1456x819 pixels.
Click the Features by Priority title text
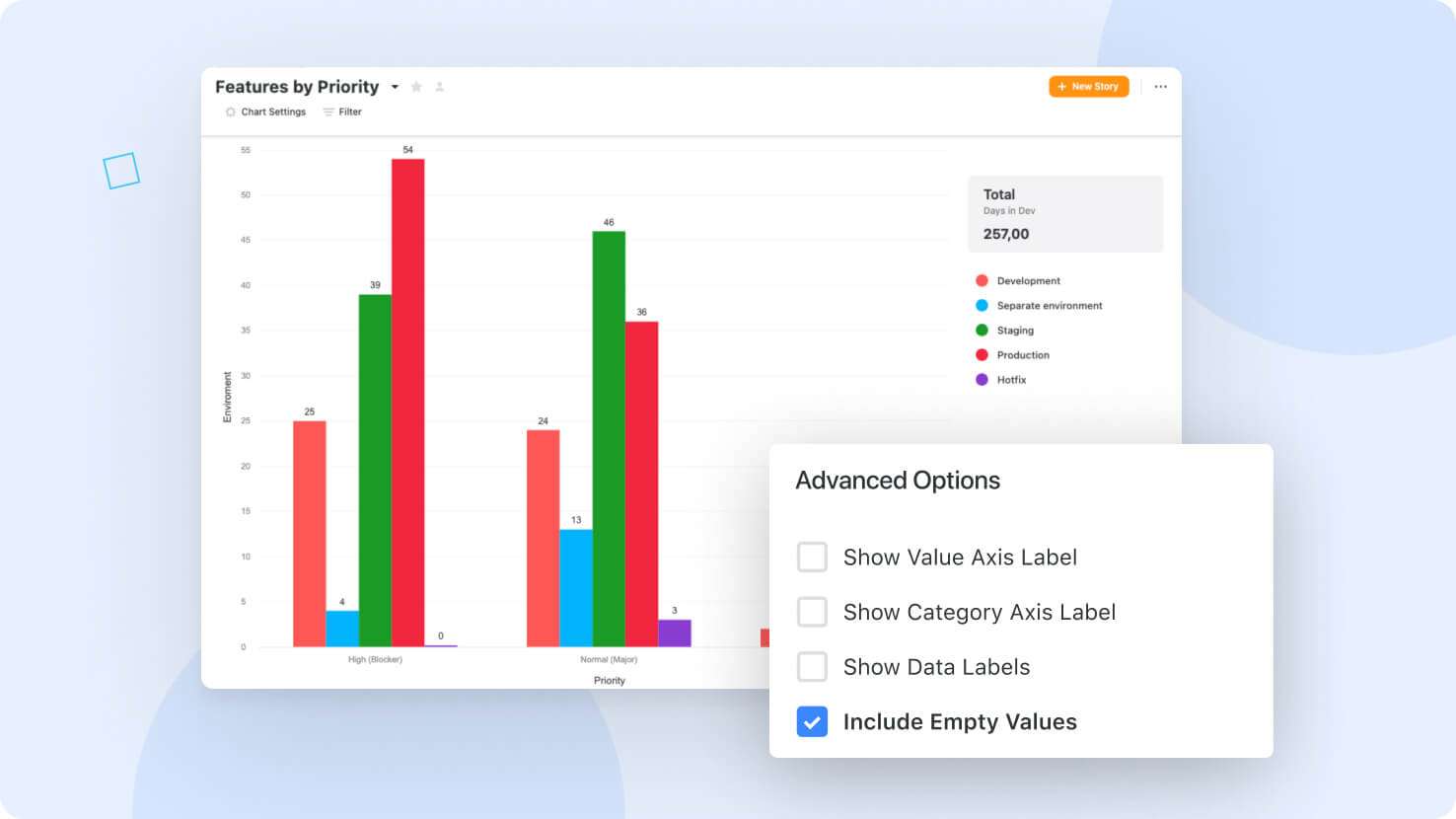click(297, 87)
